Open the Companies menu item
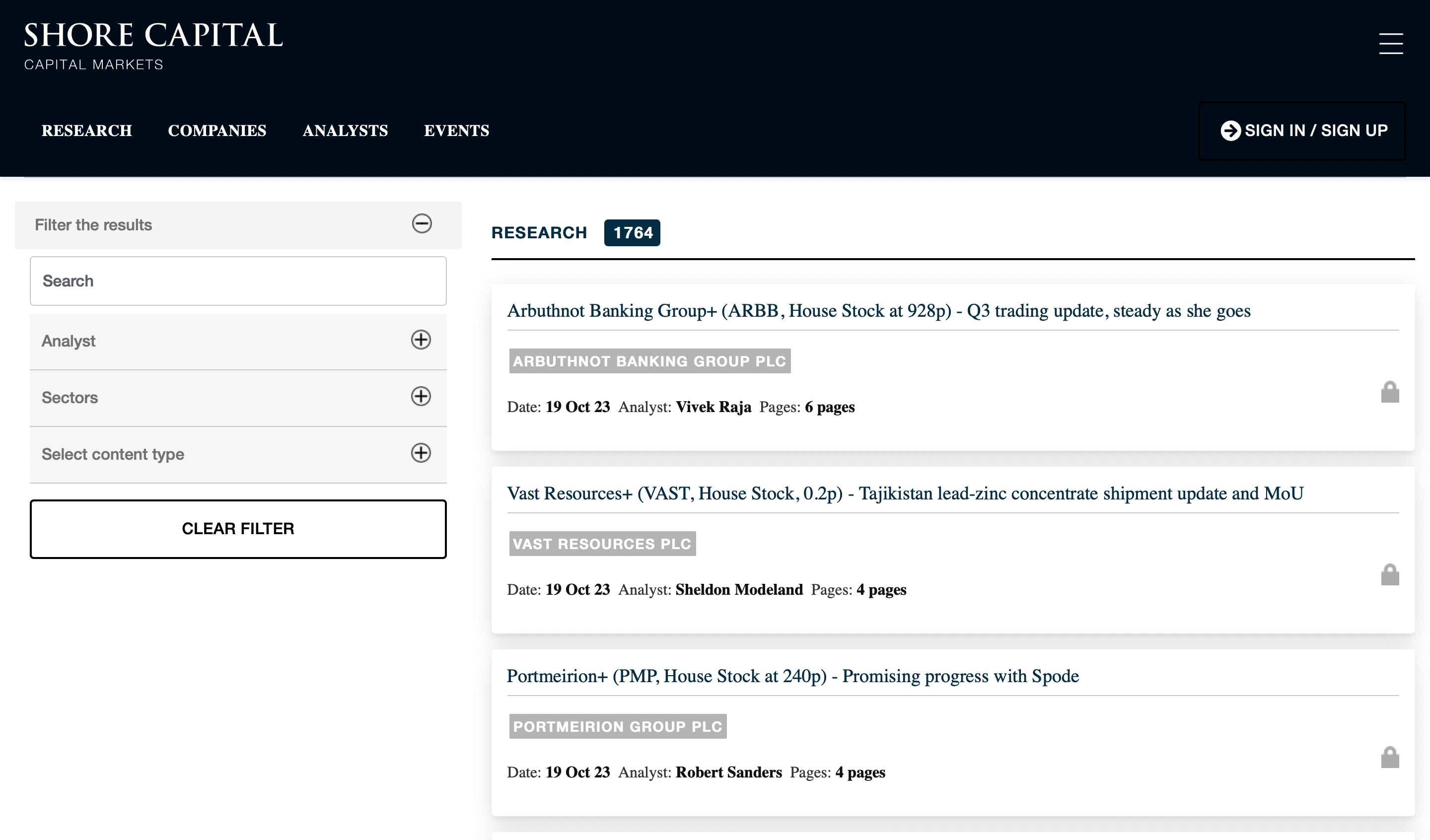Screen dimensions: 1430x840 tap(217, 131)
